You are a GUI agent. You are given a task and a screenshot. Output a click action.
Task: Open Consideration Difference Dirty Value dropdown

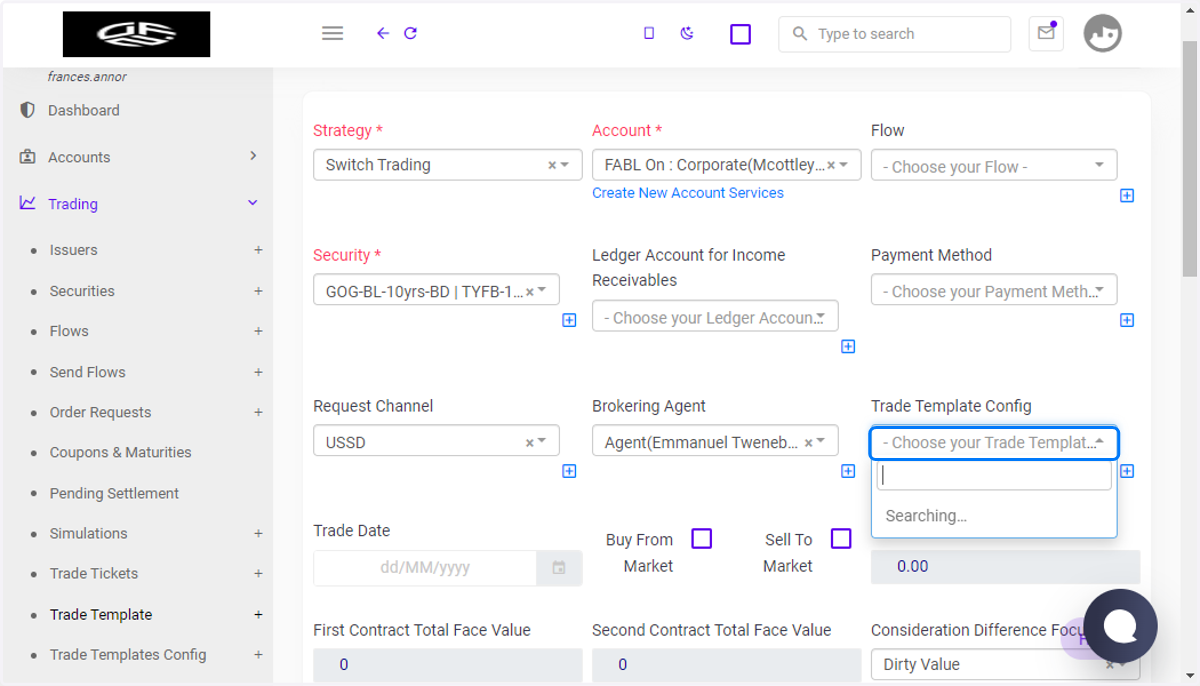(1005, 664)
